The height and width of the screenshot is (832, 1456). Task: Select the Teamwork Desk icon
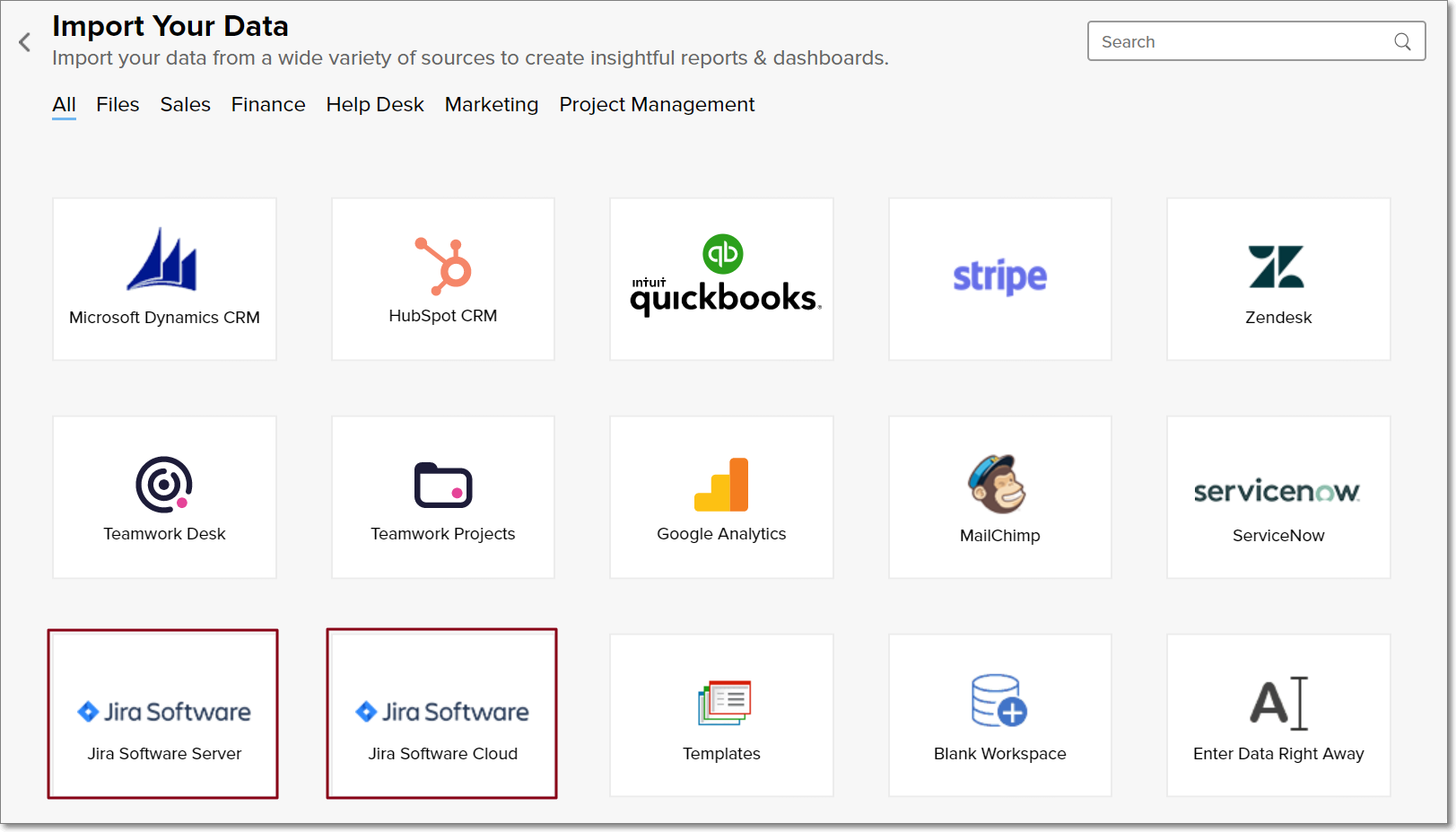[x=164, y=485]
